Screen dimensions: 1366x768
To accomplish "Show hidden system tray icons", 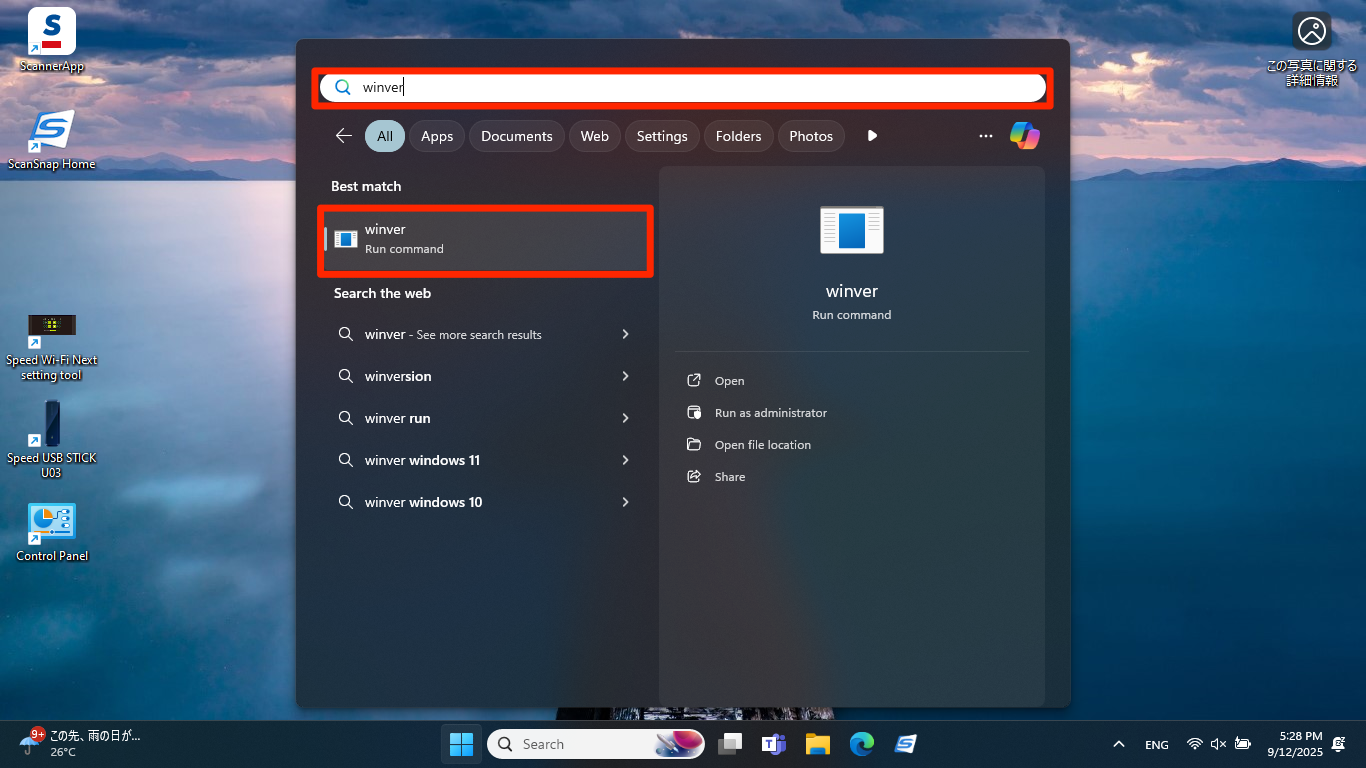I will pos(1119,744).
